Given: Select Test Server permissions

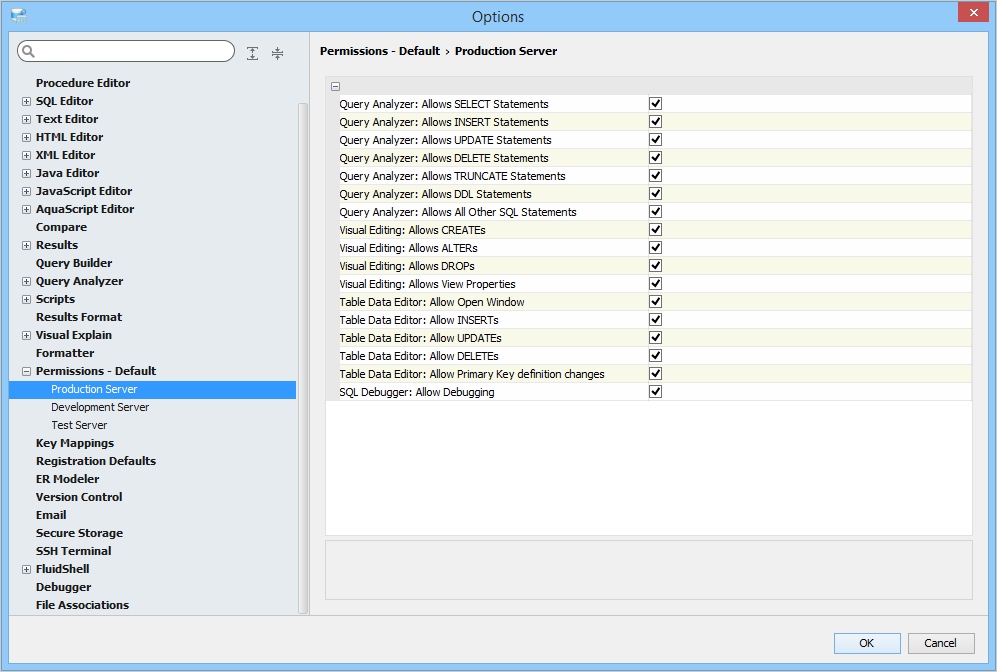Looking at the screenshot, I should point(79,425).
